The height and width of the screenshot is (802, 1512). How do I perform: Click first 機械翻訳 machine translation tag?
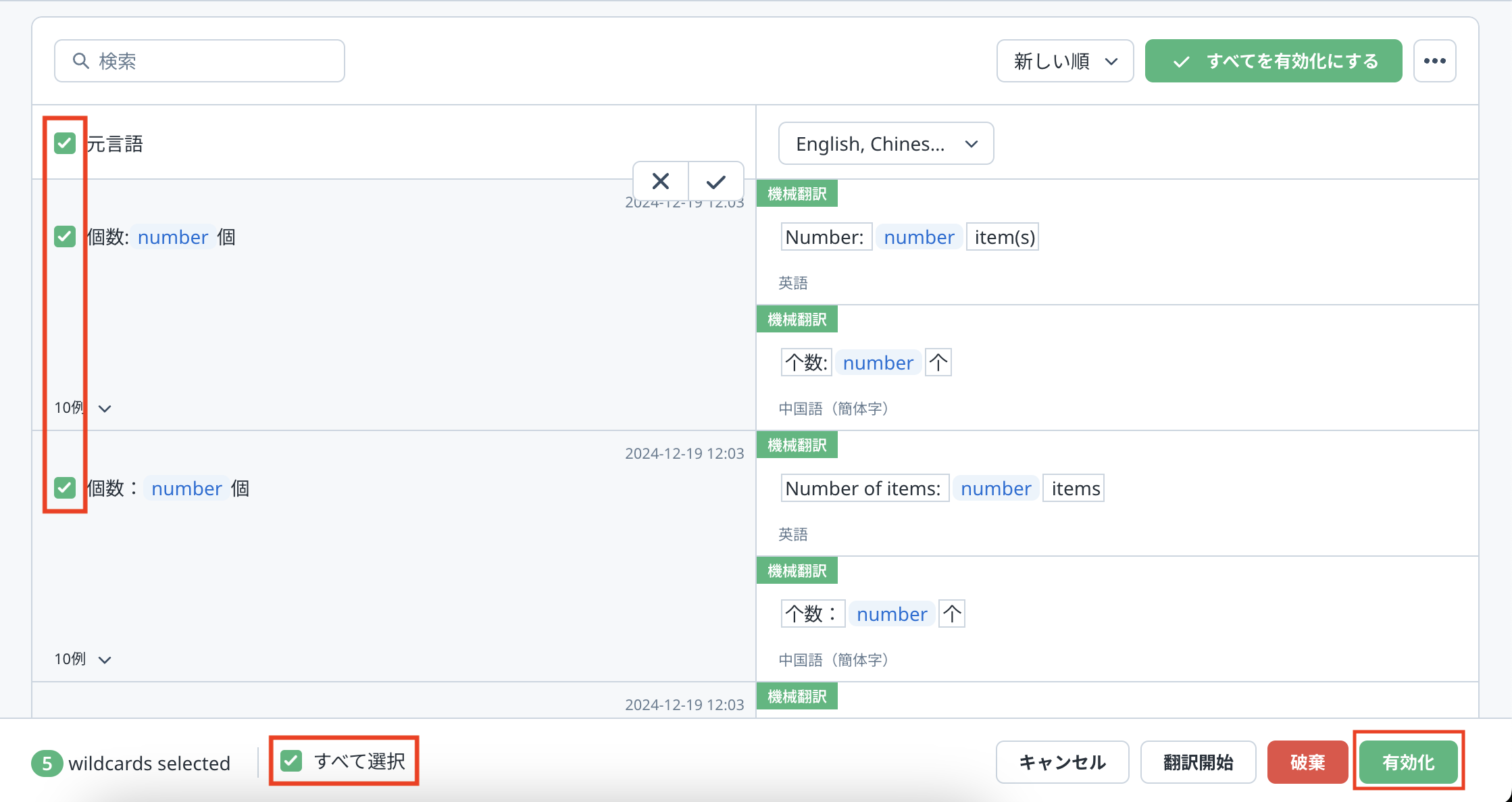coord(797,194)
